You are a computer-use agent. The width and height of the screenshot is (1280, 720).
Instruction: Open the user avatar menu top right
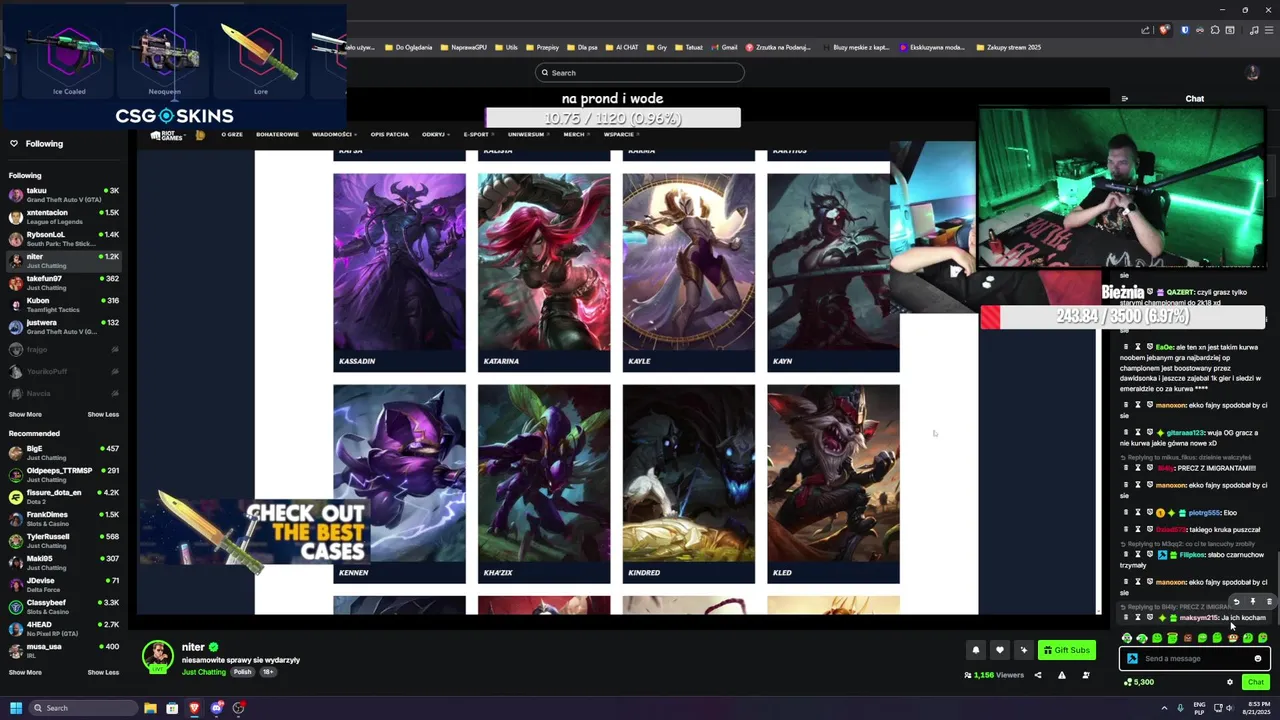1252,72
